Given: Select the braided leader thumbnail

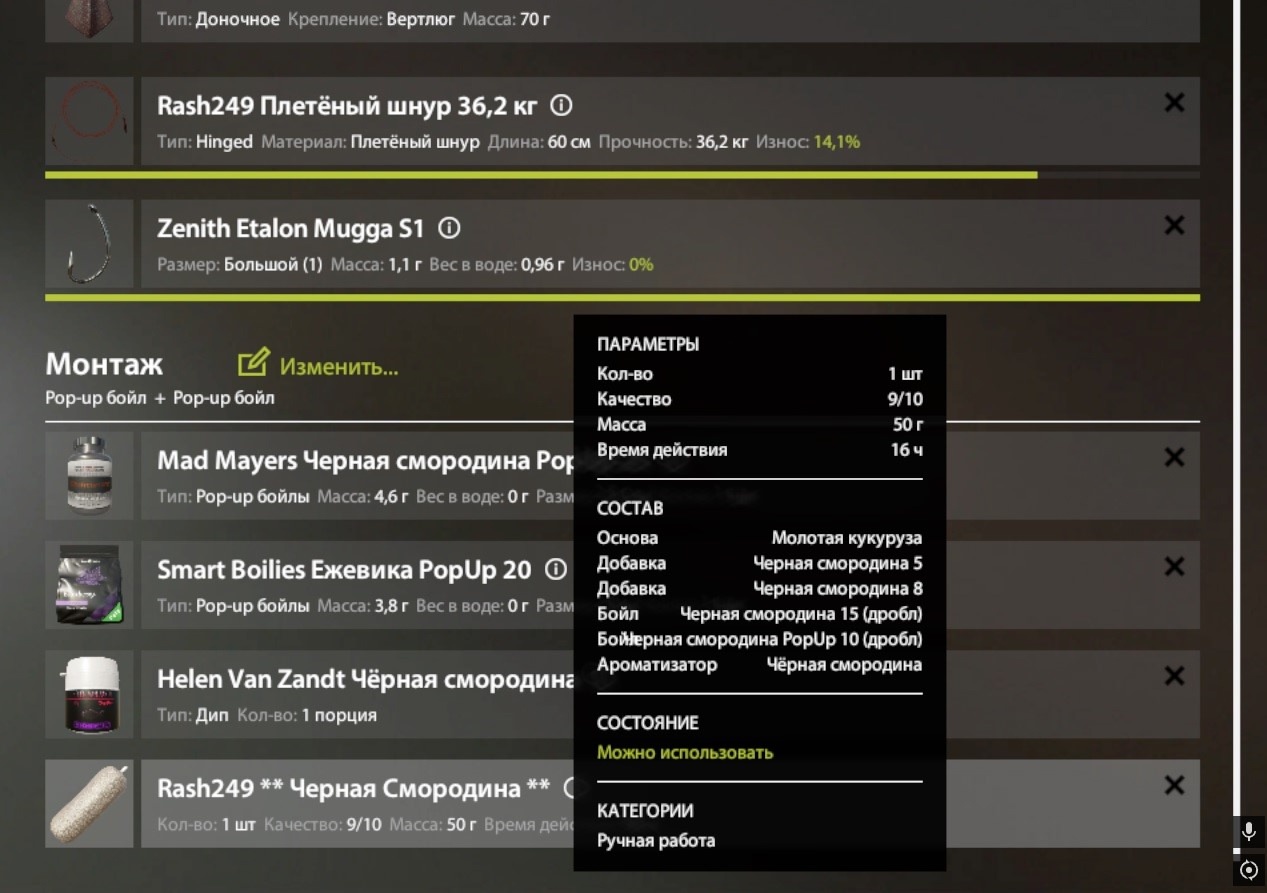Looking at the screenshot, I should tap(89, 121).
